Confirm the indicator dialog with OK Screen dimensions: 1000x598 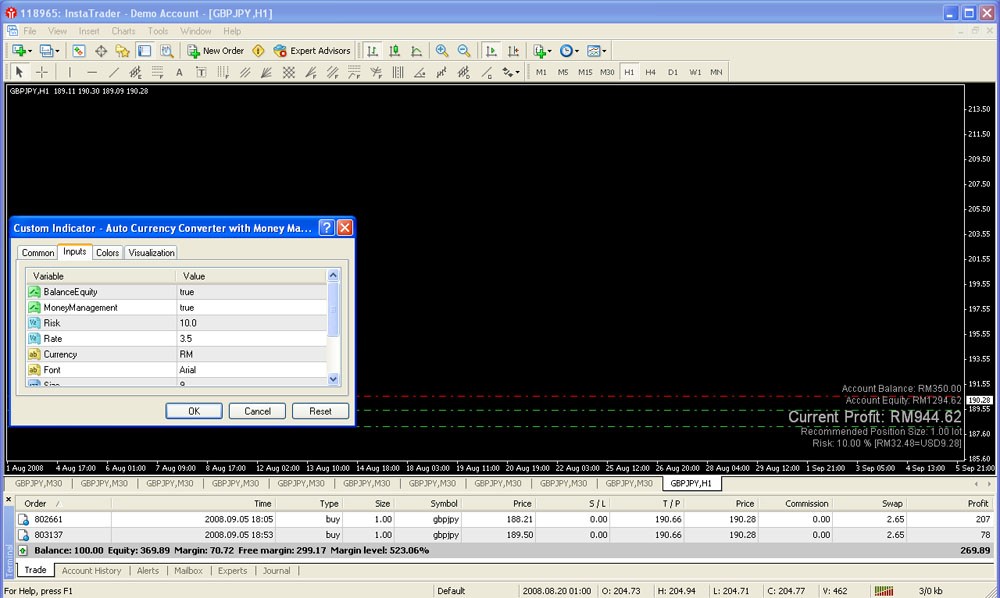pos(194,411)
